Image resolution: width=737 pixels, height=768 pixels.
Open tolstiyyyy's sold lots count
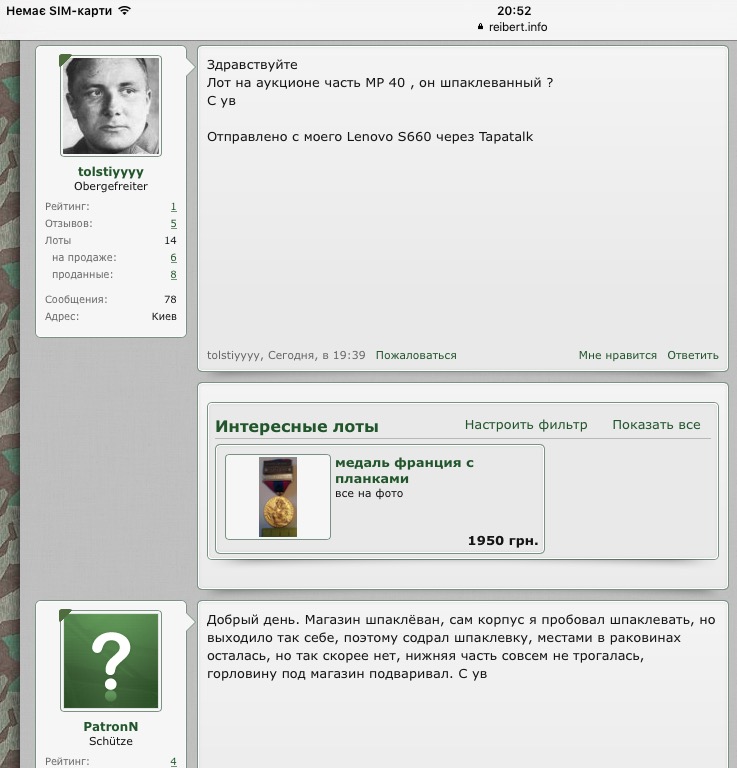pos(173,275)
